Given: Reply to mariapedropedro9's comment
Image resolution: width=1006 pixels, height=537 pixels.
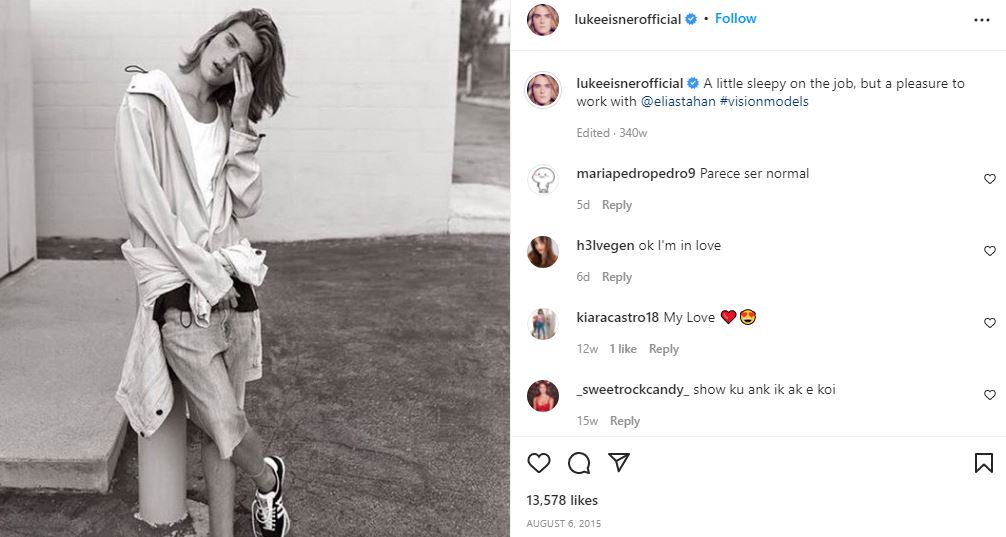Looking at the screenshot, I should tap(617, 205).
